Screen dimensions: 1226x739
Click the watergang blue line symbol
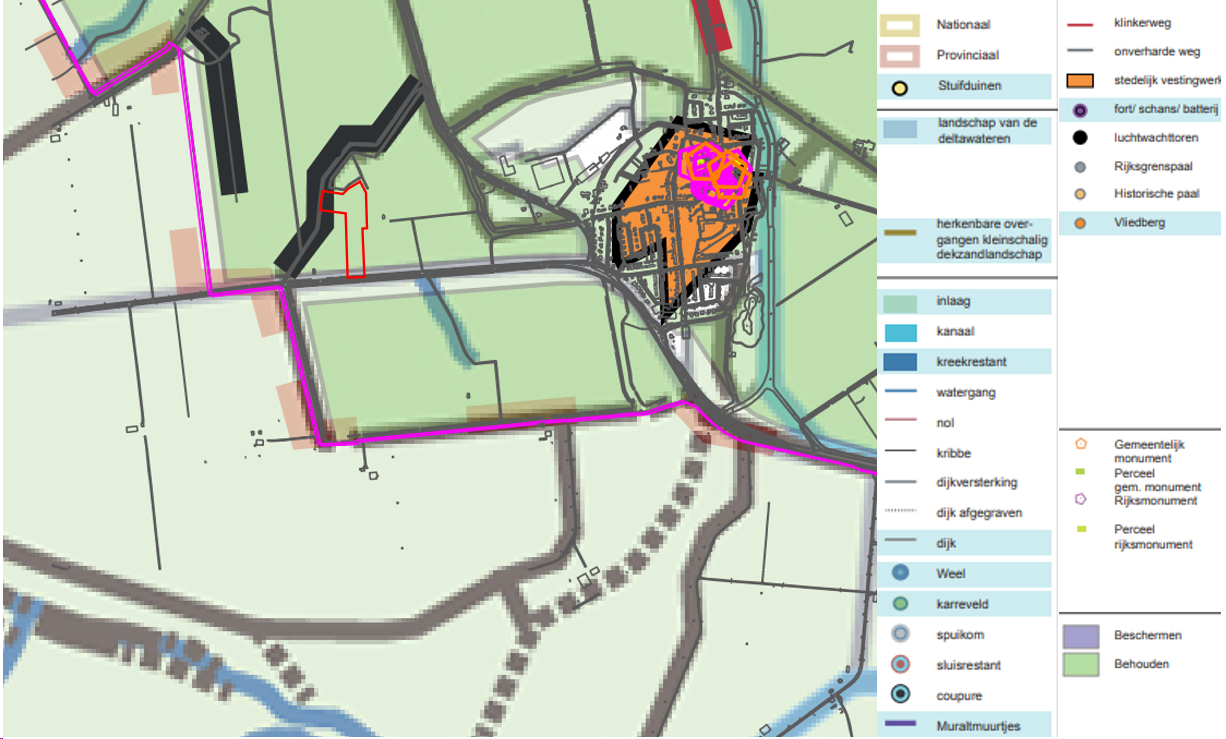900,392
